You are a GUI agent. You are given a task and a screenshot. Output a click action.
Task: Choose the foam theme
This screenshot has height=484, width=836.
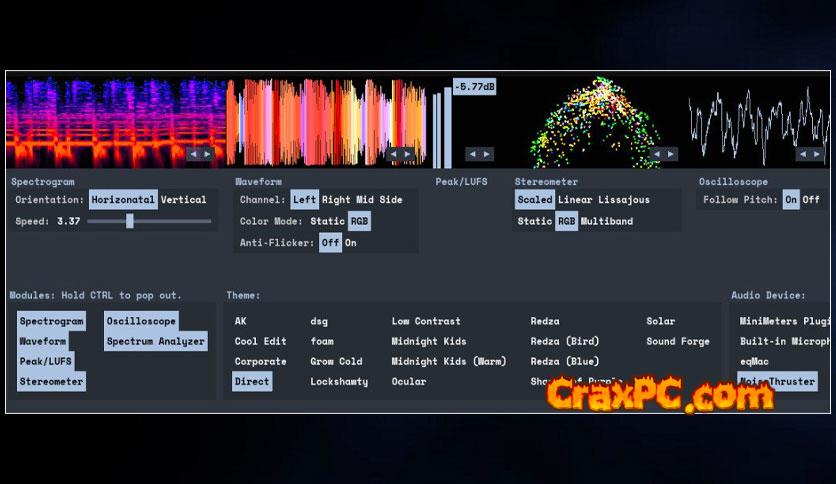[322, 341]
